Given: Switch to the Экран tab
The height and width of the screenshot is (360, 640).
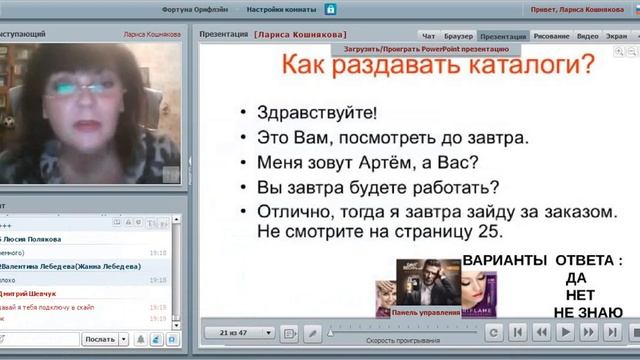Looking at the screenshot, I should [616, 36].
